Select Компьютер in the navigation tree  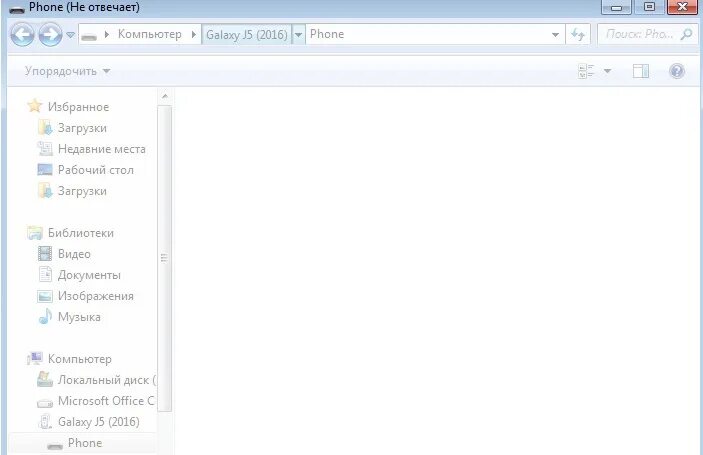pos(79,359)
